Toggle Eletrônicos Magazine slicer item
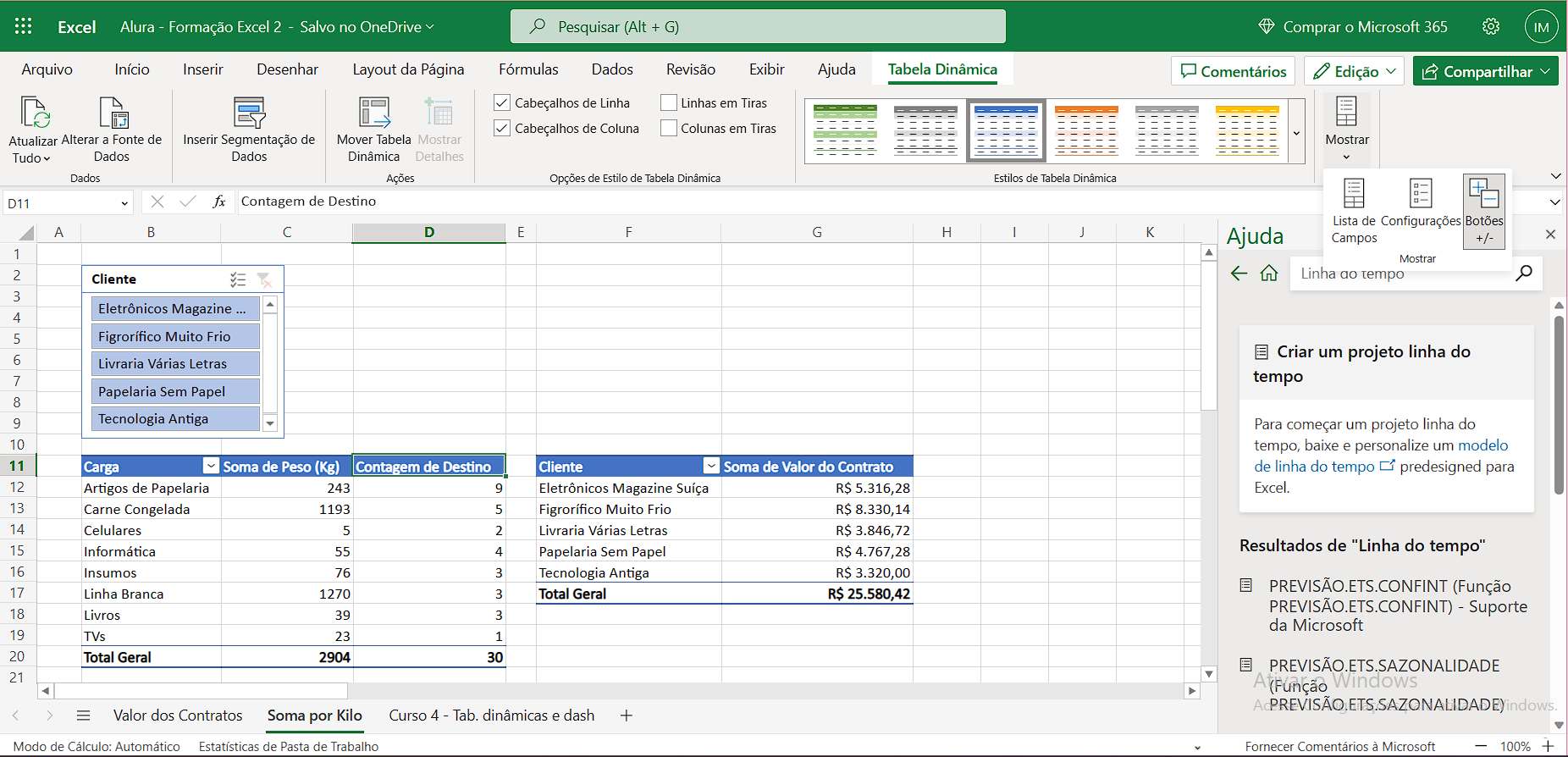Image resolution: width=1568 pixels, height=757 pixels. coord(175,308)
